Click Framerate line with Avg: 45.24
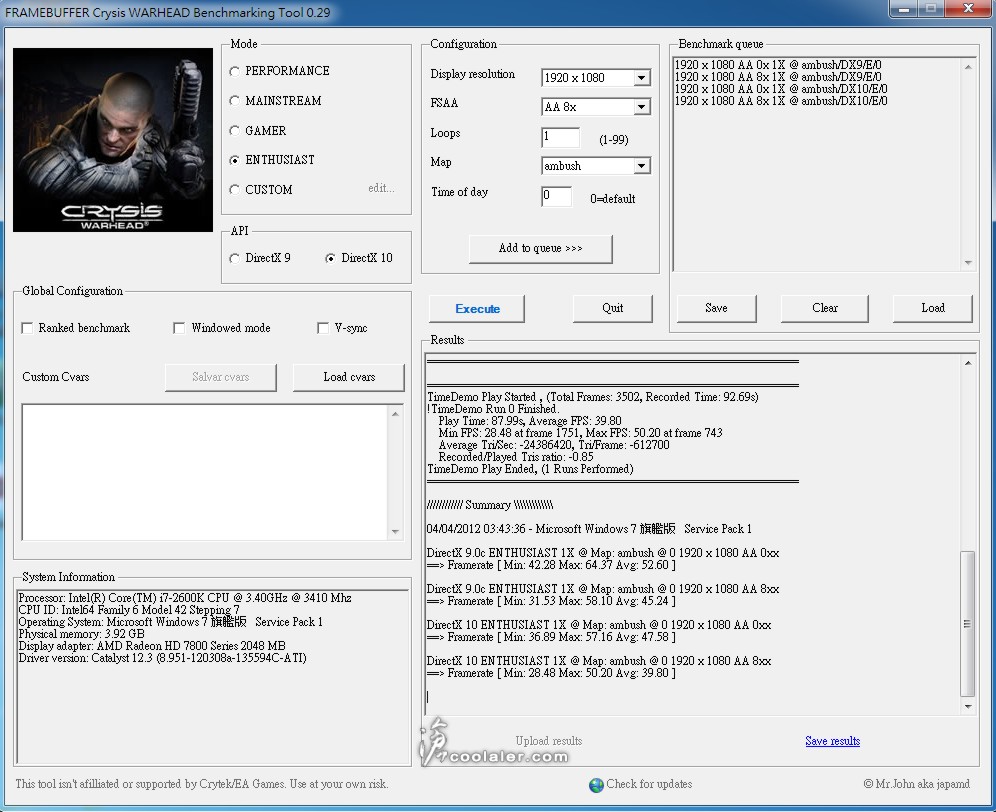The height and width of the screenshot is (812, 996). click(551, 601)
